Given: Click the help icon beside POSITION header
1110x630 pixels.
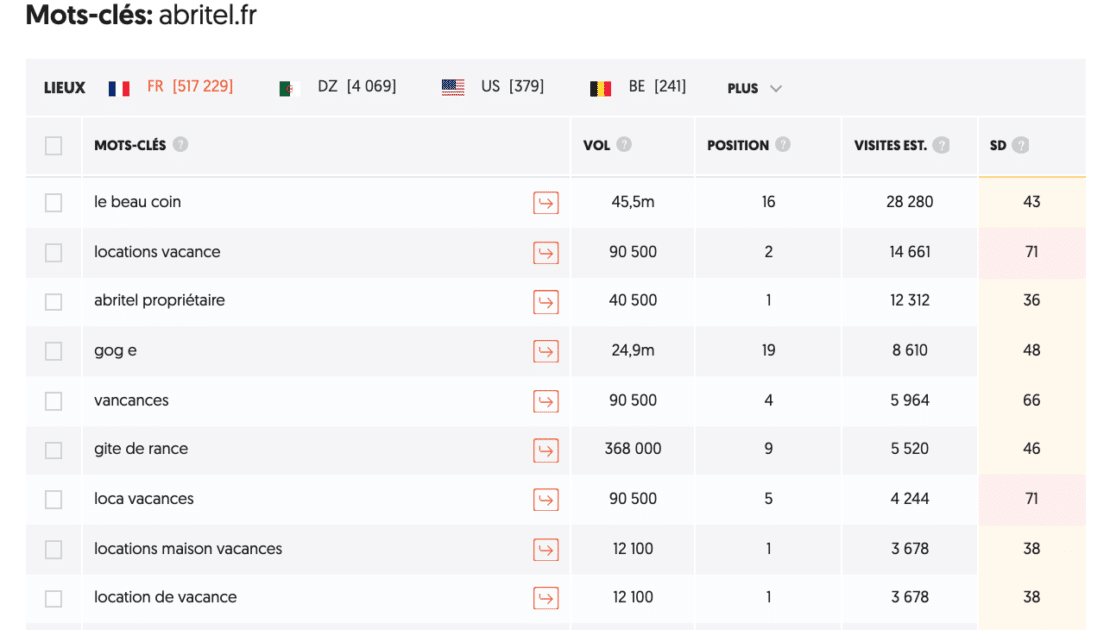Looking at the screenshot, I should pyautogui.click(x=783, y=145).
